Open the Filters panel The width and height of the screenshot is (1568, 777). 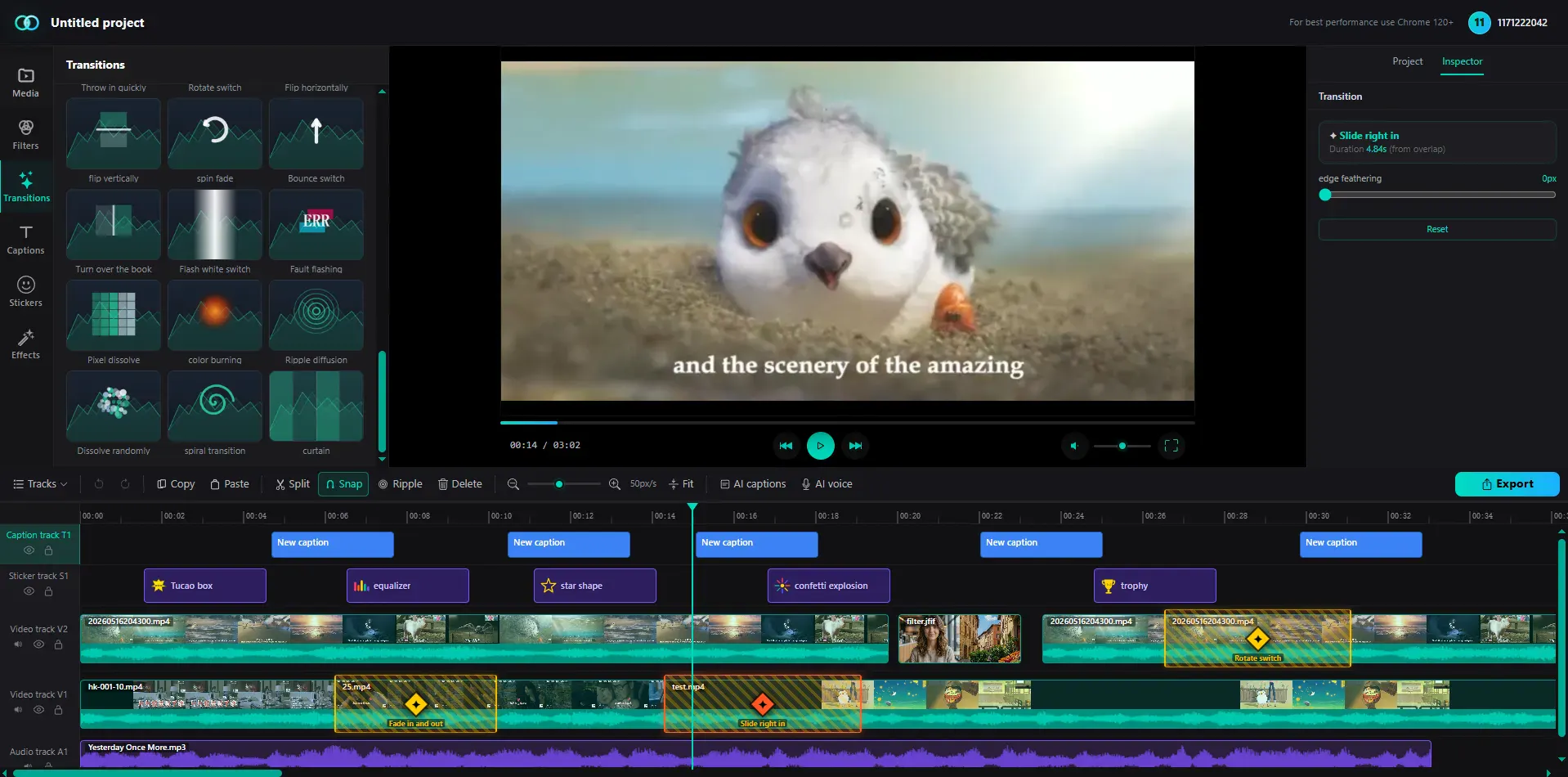pyautogui.click(x=25, y=135)
